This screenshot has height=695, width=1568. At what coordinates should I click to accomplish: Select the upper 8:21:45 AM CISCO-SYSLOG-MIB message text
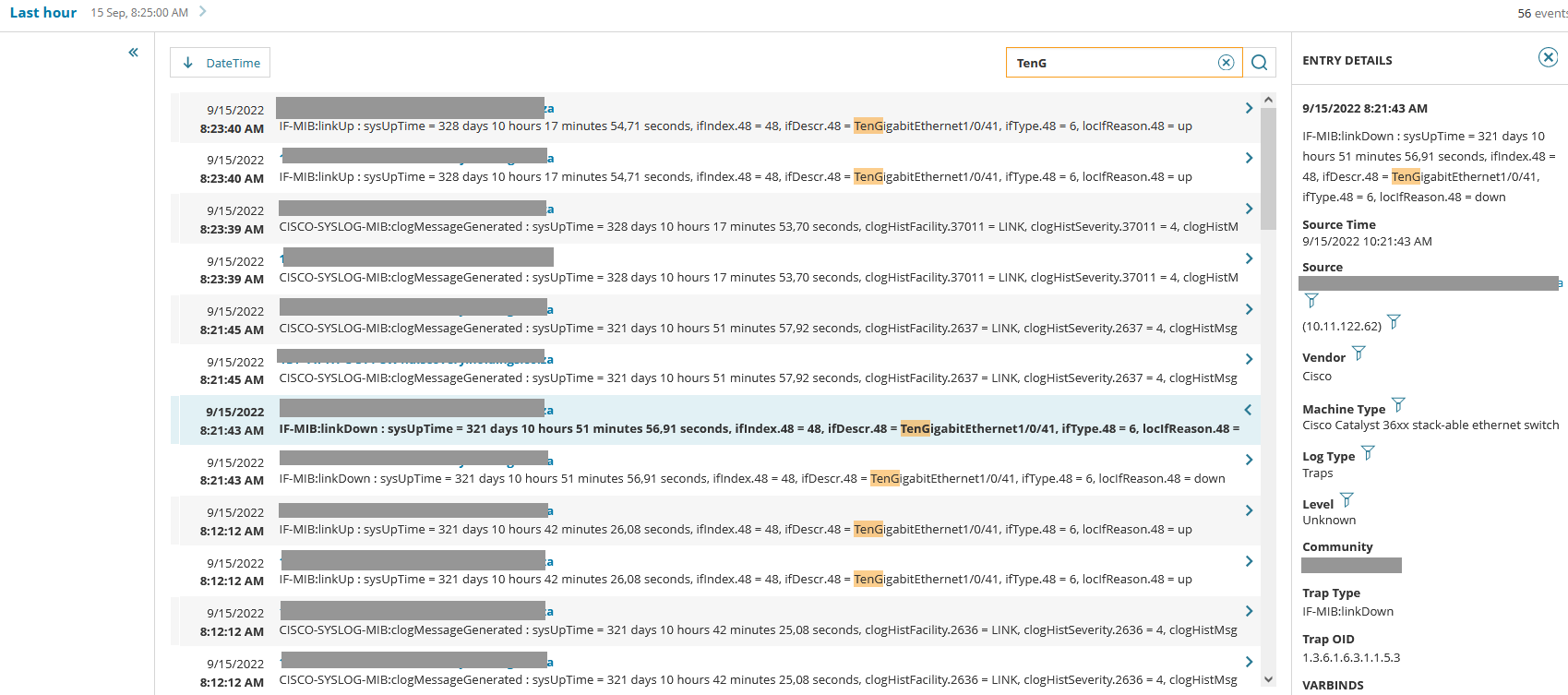[x=758, y=328]
